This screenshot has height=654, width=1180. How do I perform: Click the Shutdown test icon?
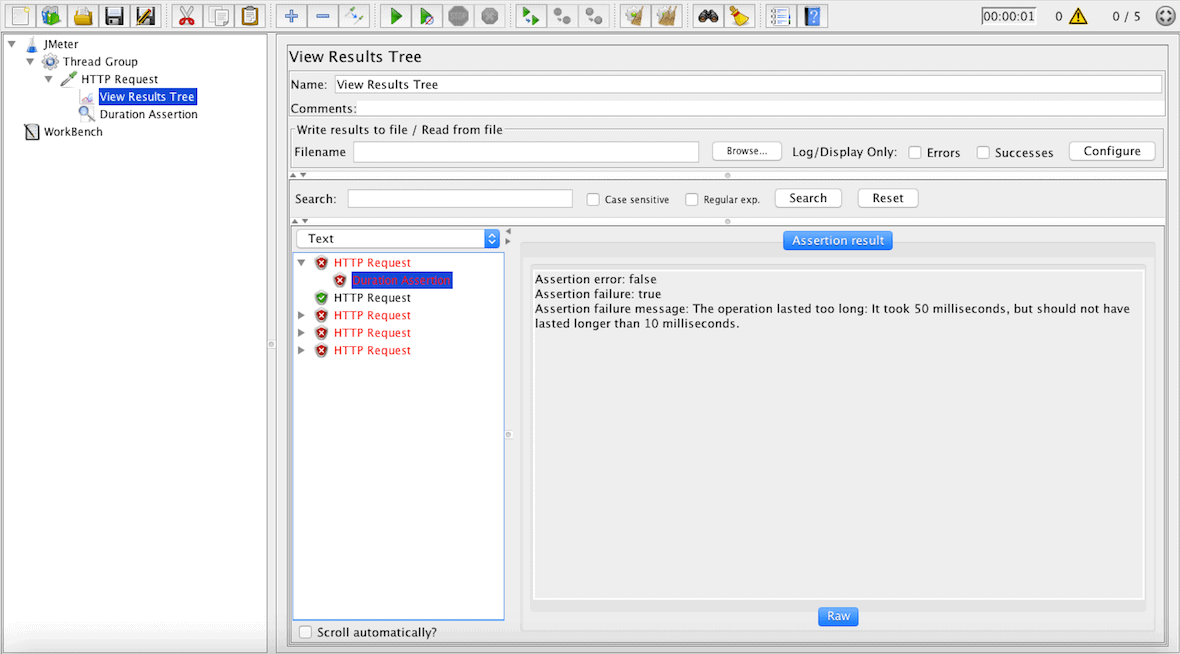[489, 16]
